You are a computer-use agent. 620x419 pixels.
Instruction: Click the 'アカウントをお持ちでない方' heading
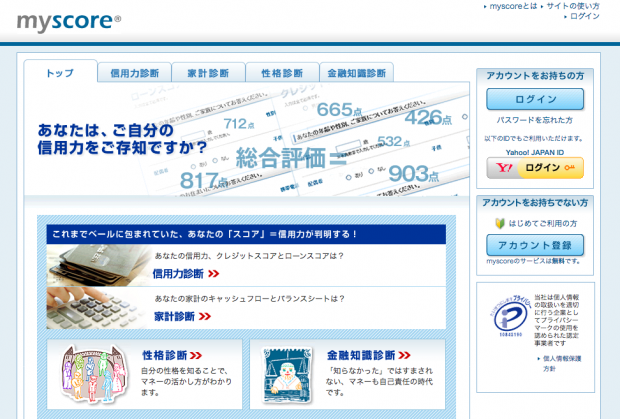click(535, 203)
